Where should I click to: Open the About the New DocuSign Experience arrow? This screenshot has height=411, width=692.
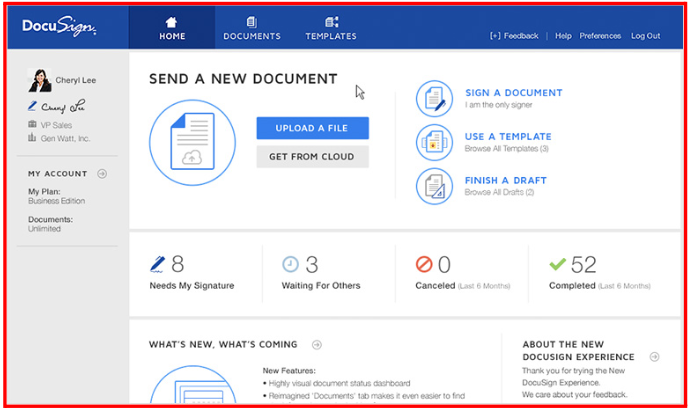point(654,356)
